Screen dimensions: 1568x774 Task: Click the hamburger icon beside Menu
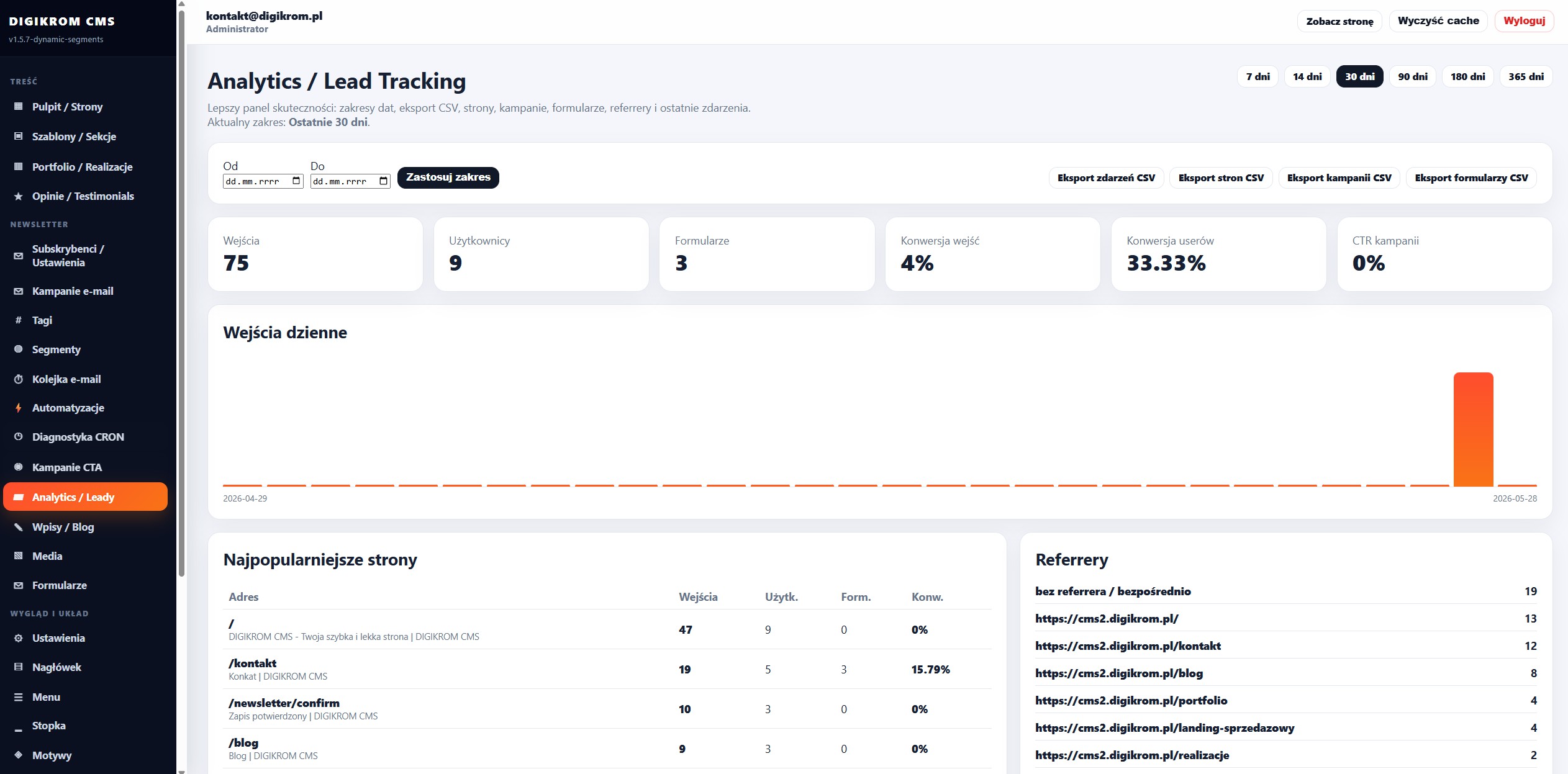19,697
